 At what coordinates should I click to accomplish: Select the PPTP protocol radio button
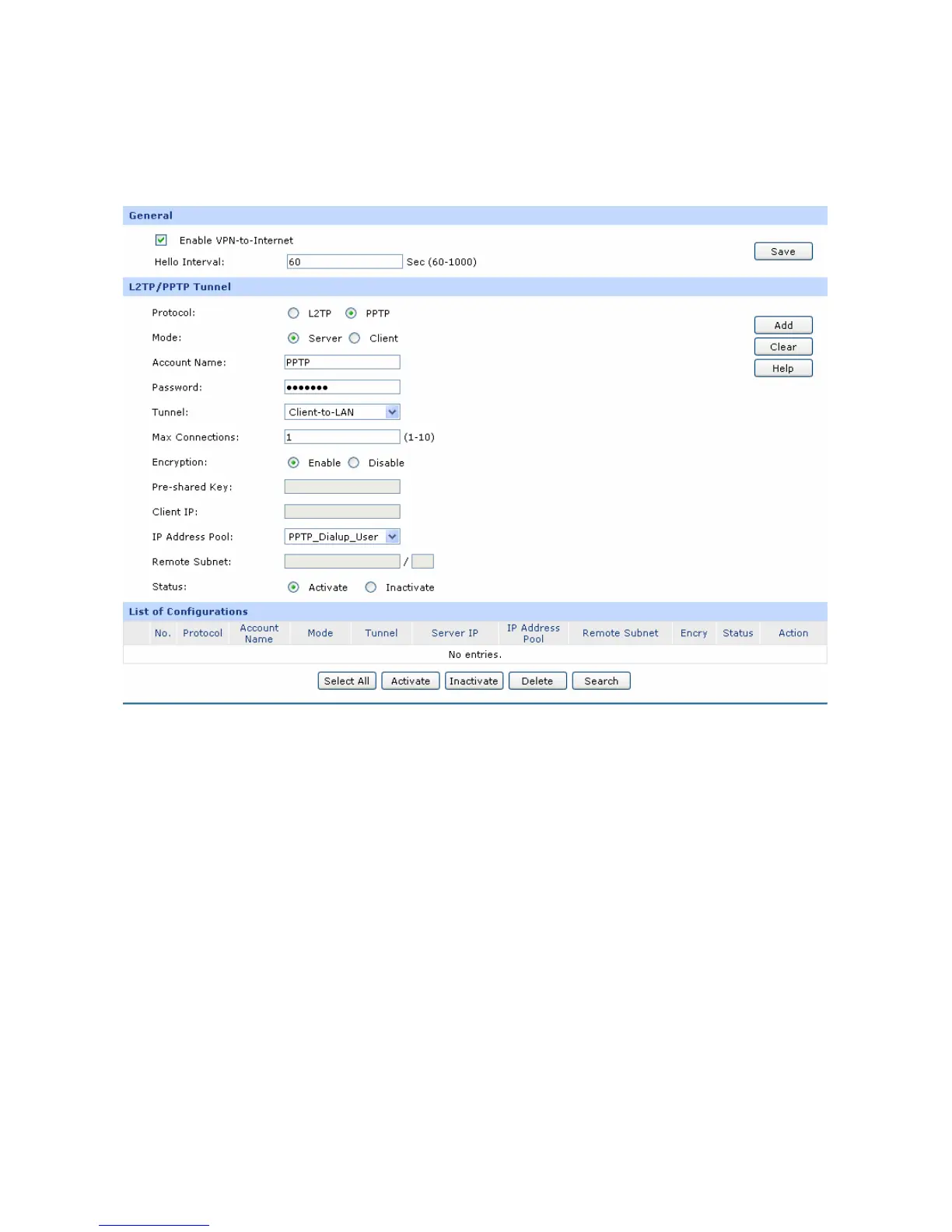351,313
